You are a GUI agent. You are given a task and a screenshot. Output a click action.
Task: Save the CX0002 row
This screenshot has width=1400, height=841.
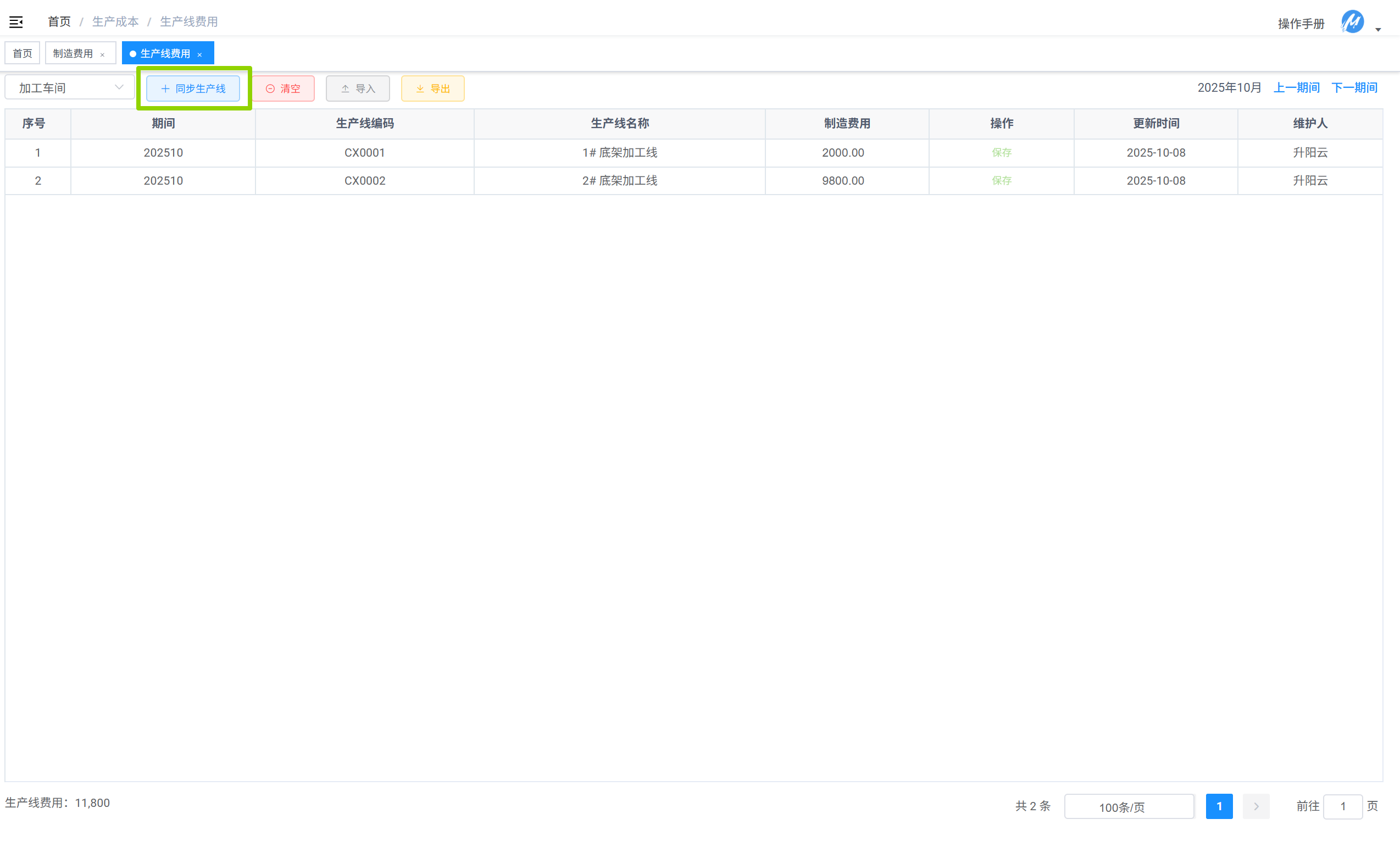pyautogui.click(x=1001, y=181)
